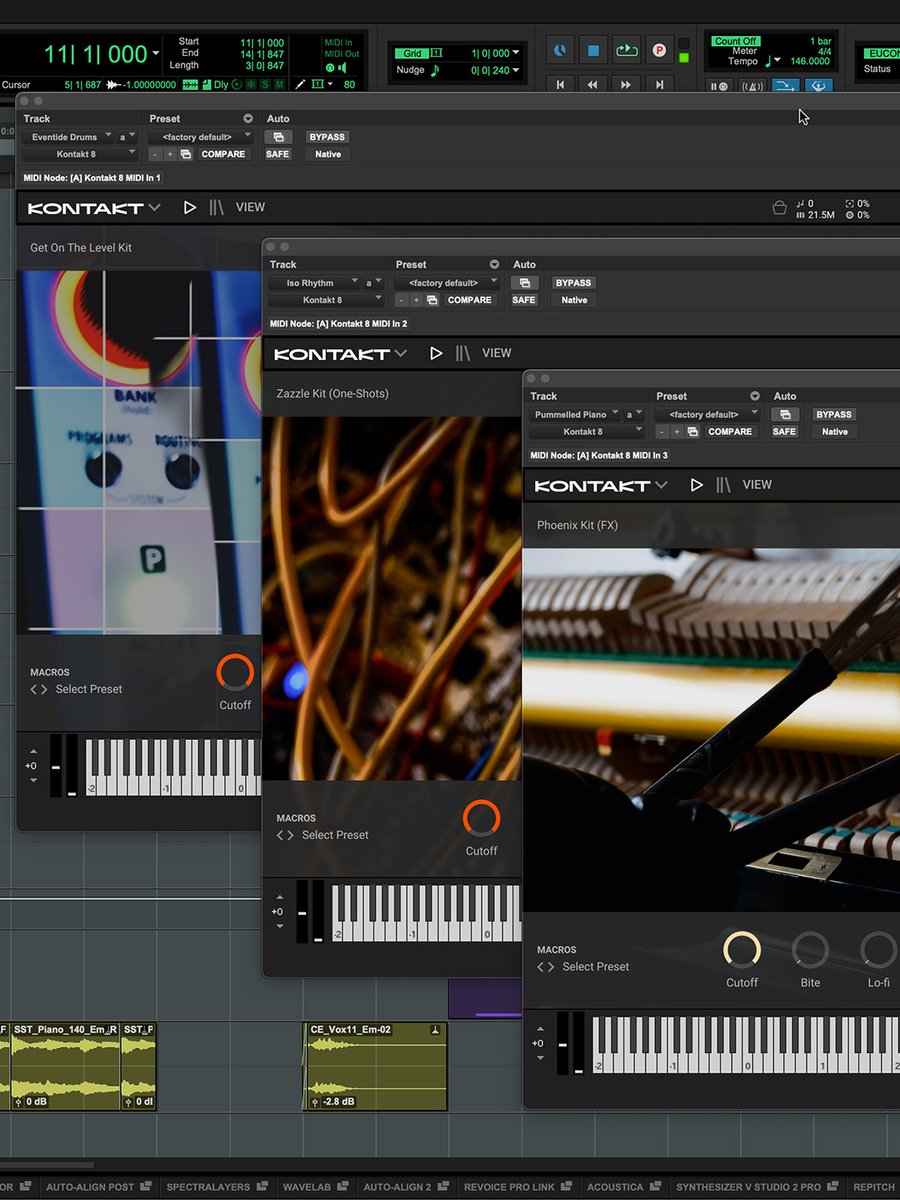This screenshot has height=1200, width=900.
Task: Click Kontakt play icon in Phoenix Kit window
Action: [697, 485]
